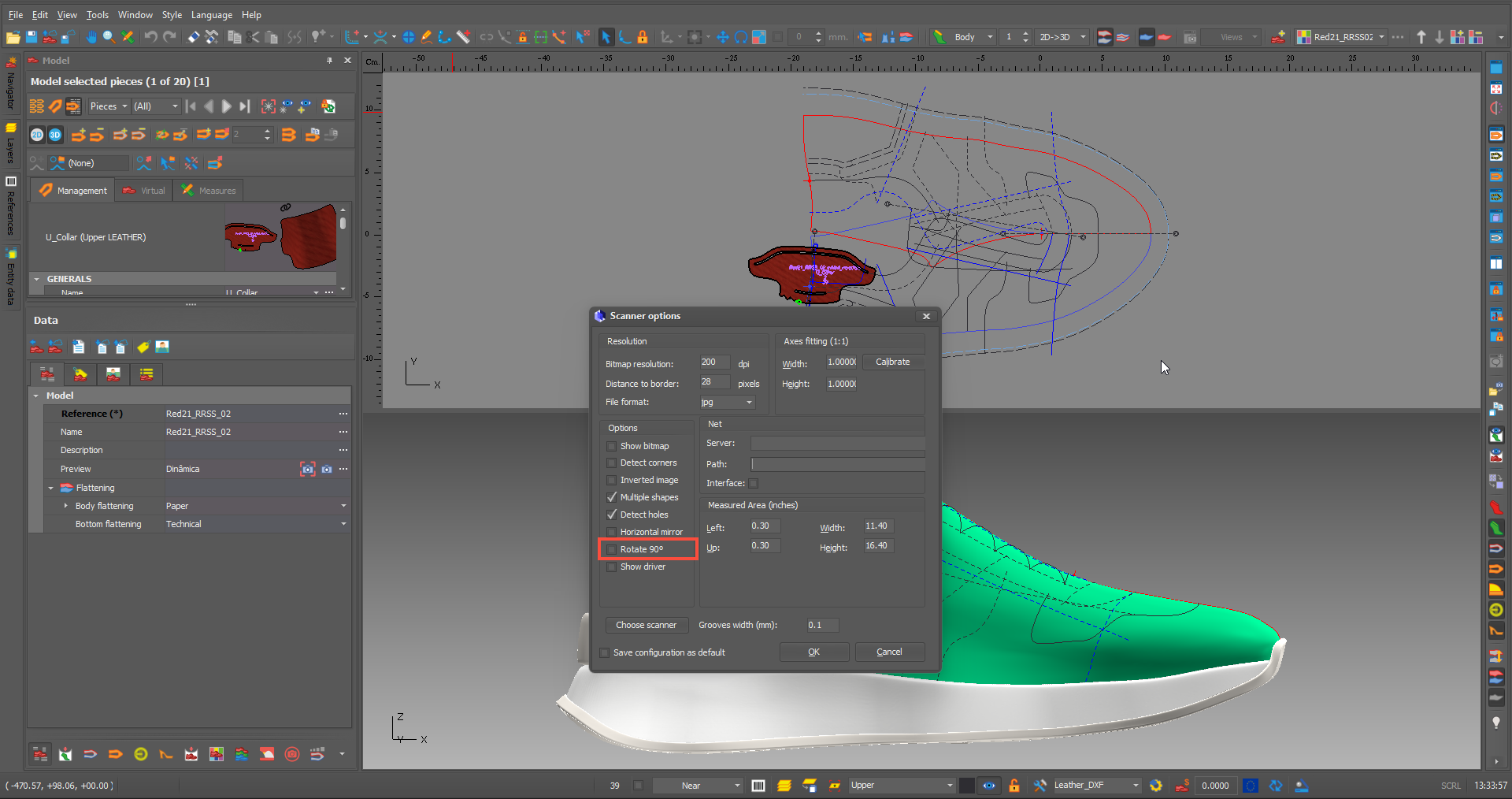Select the Eraser tool in toolbar
The image size is (1512, 799).
[x=194, y=37]
